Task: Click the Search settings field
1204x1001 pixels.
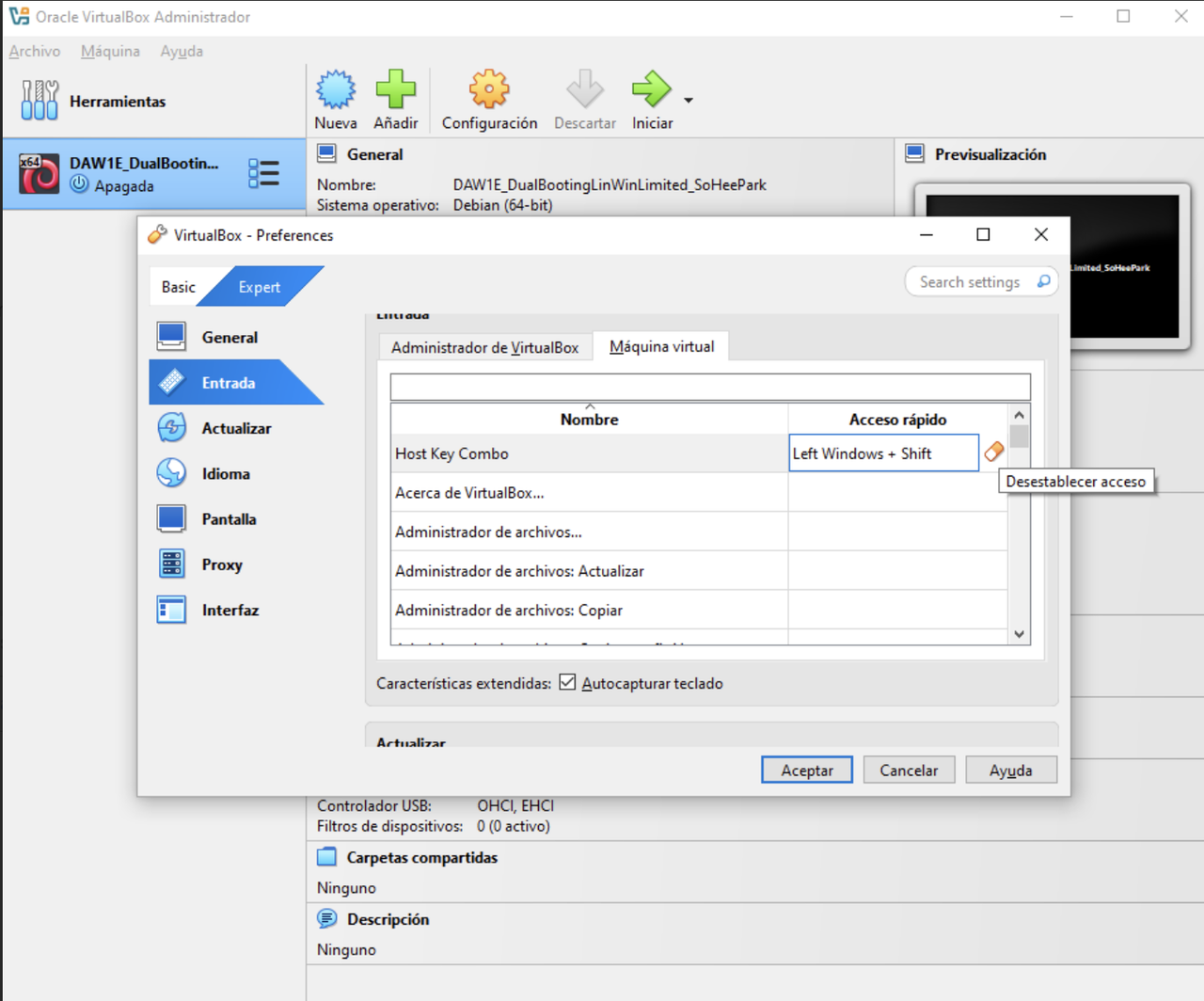Action: pyautogui.click(x=974, y=281)
